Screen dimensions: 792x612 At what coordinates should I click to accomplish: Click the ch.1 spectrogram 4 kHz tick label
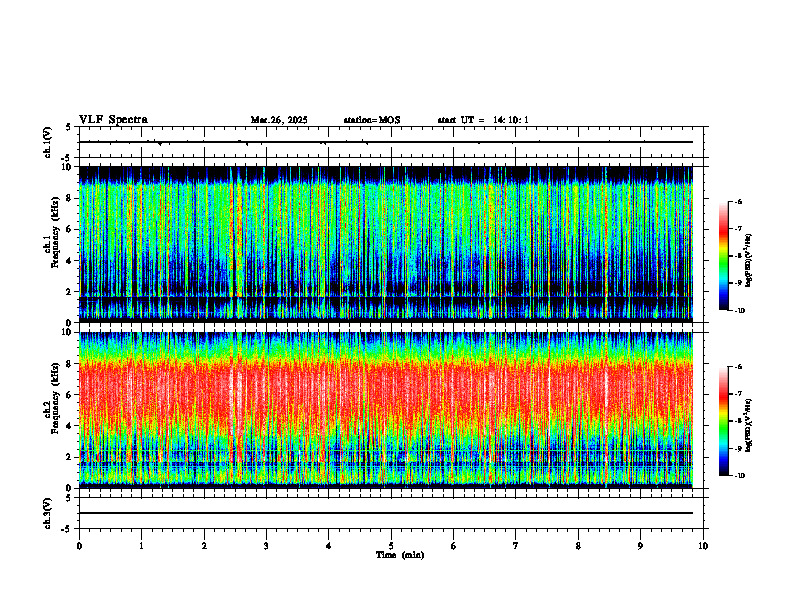70,261
